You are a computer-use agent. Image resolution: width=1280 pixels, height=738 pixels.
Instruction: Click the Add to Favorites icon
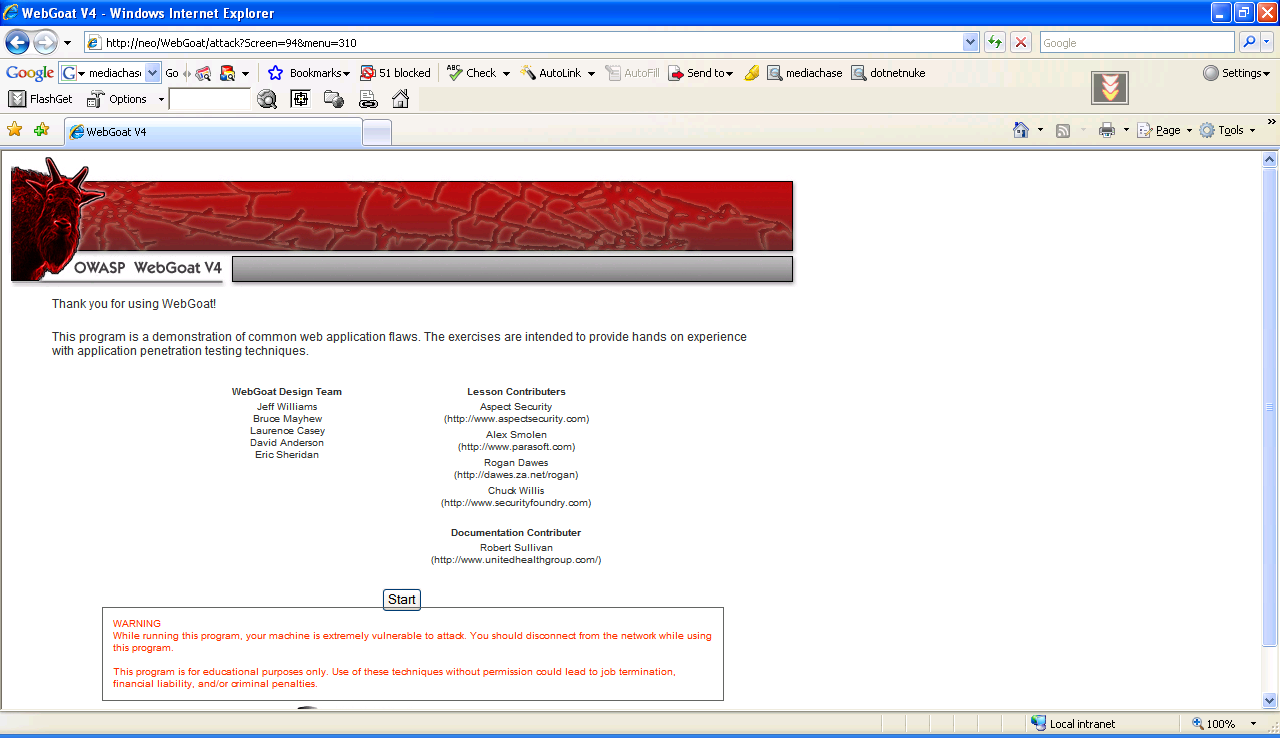pyautogui.click(x=41, y=130)
